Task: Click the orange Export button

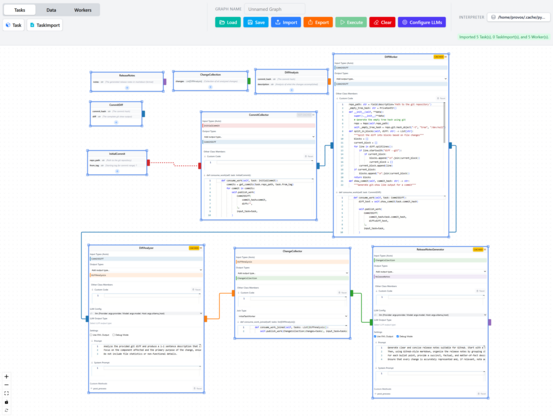Action: click(x=318, y=22)
